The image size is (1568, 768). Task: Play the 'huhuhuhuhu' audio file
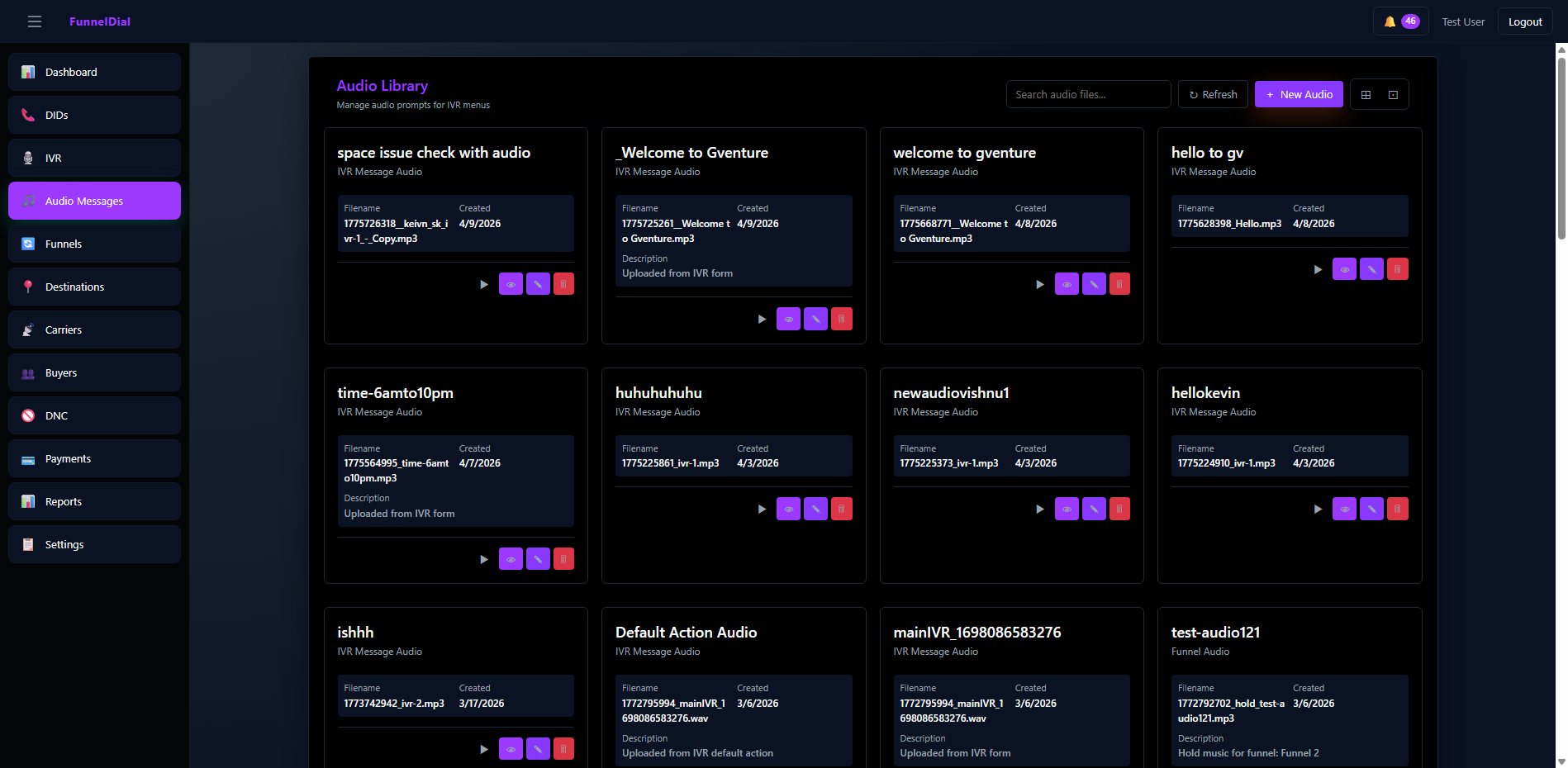(x=762, y=509)
